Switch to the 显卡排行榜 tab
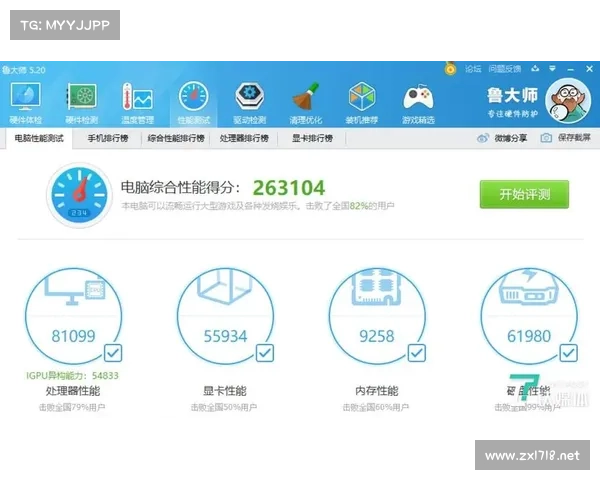Image resolution: width=600 pixels, height=480 pixels. tap(311, 138)
